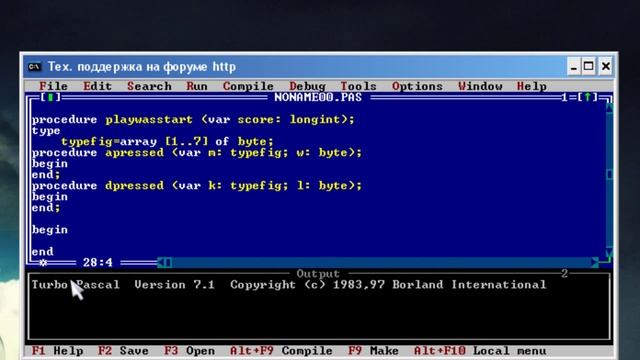Click the 'dpressed' procedure name
The height and width of the screenshot is (360, 640).
(x=134, y=185)
